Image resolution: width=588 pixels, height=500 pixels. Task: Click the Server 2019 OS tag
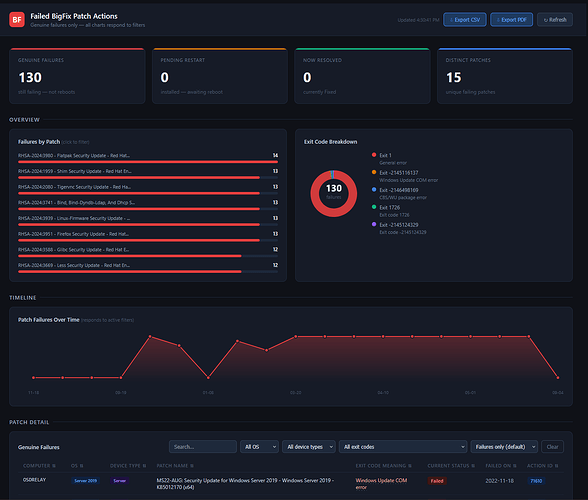[86, 480]
